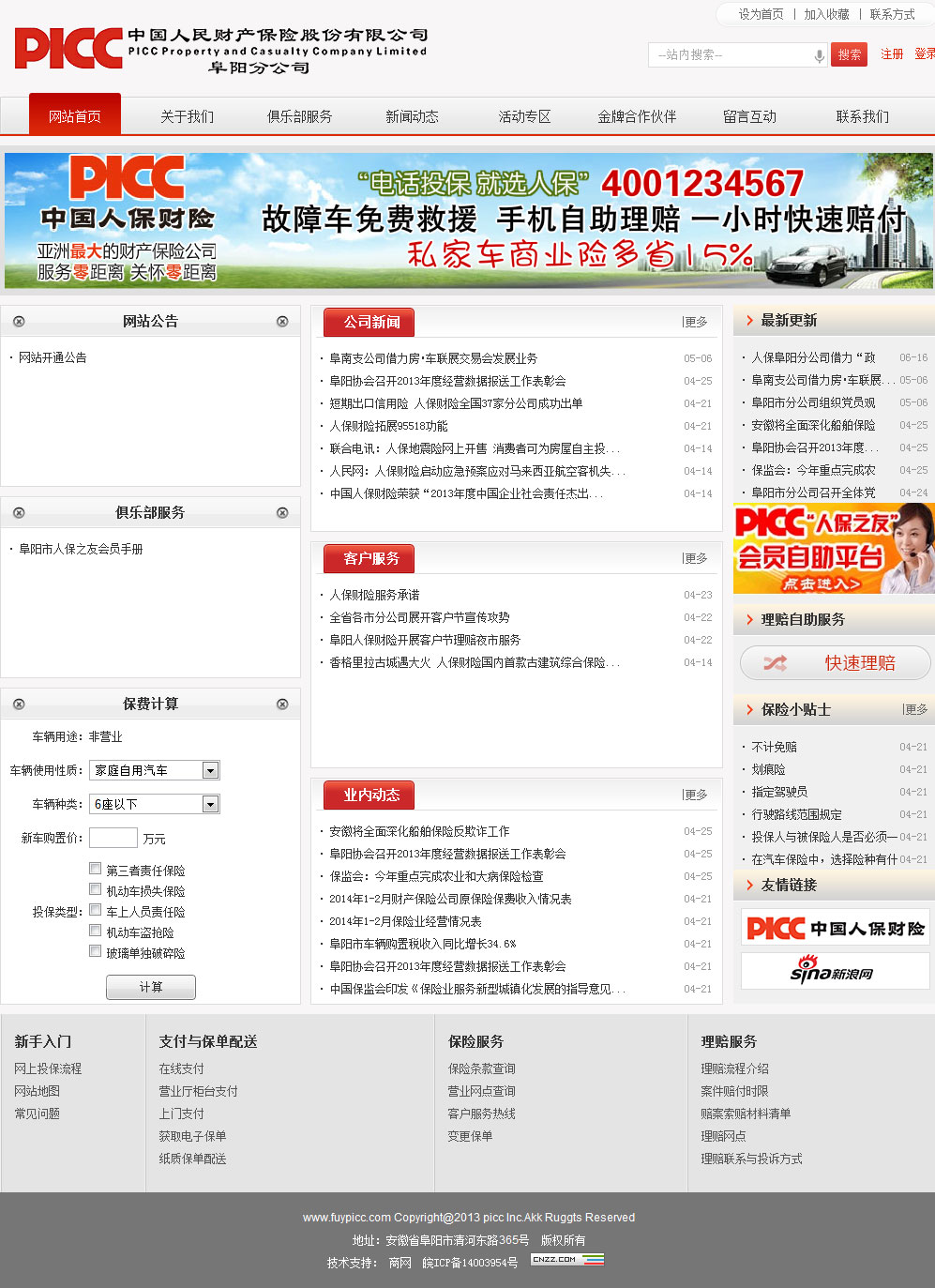Open the 指定驾驶员 insurance tip
This screenshot has height=1288, width=935.
point(779,792)
